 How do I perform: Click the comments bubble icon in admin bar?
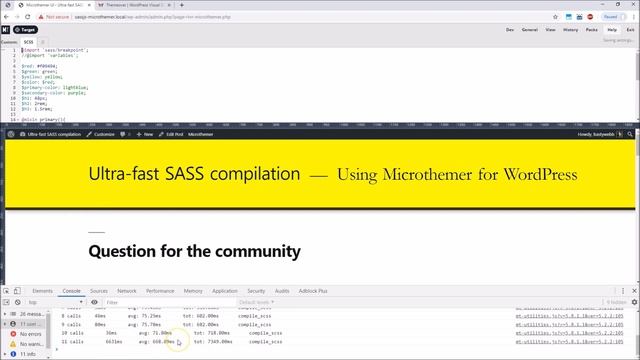(x=124, y=134)
